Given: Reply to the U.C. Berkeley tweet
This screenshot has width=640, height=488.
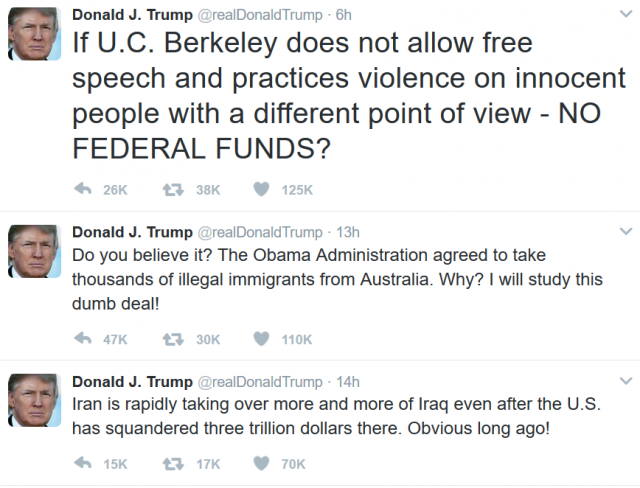Looking at the screenshot, I should pos(83,189).
